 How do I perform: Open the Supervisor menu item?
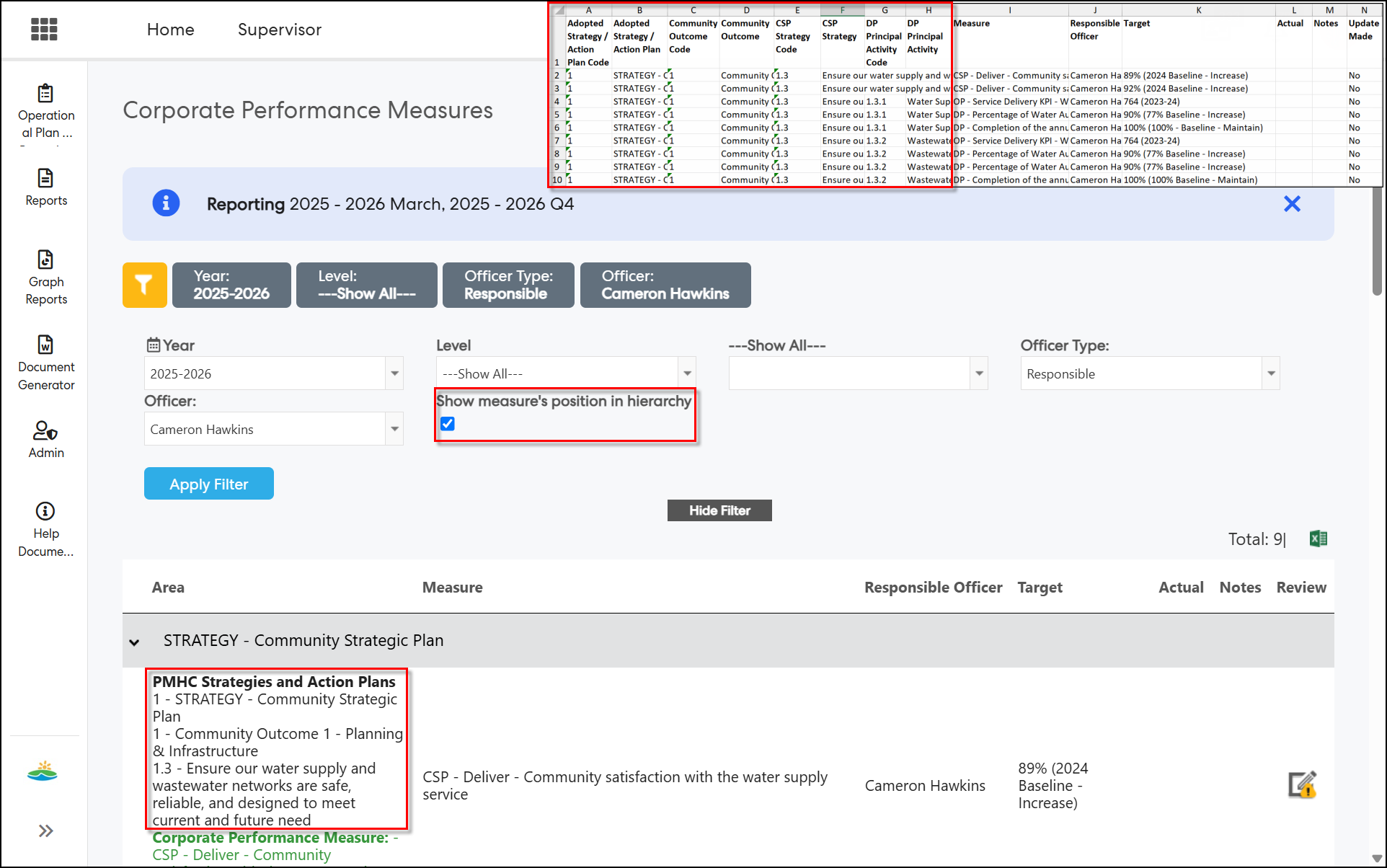(x=280, y=30)
